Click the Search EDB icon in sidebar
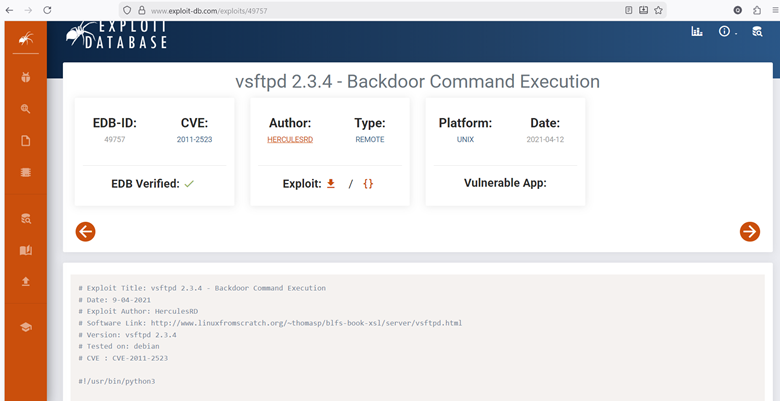This screenshot has height=401, width=780. [x=25, y=218]
